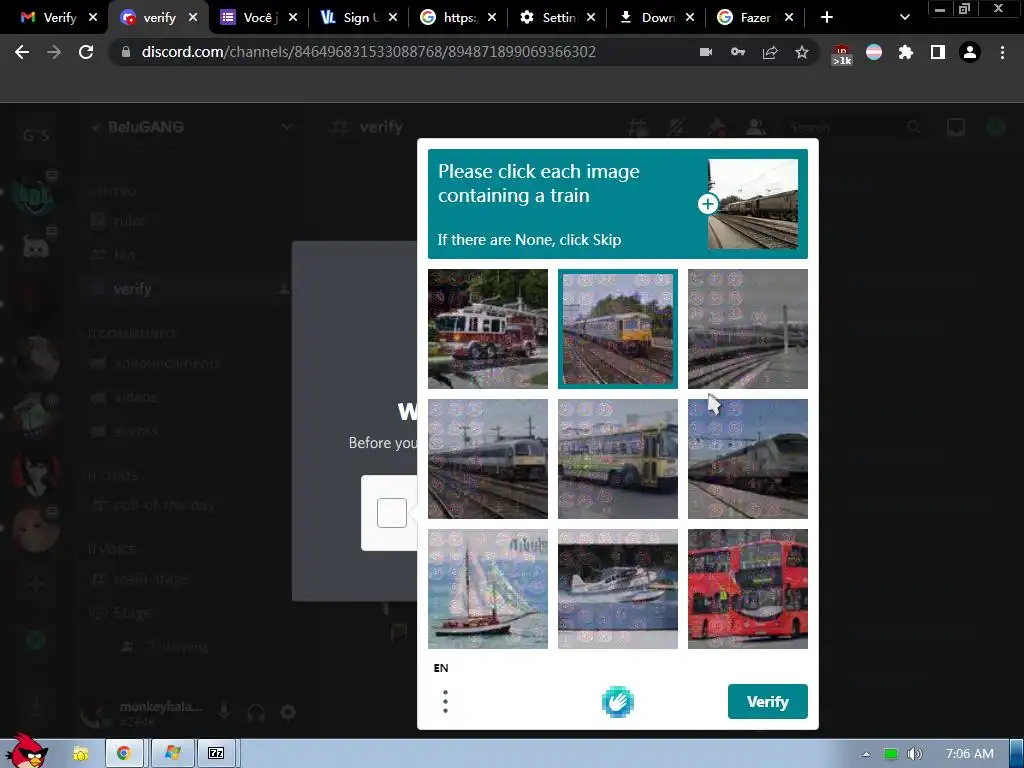
Task: Tick the captcha checkbox behind the dialog
Action: tap(392, 513)
